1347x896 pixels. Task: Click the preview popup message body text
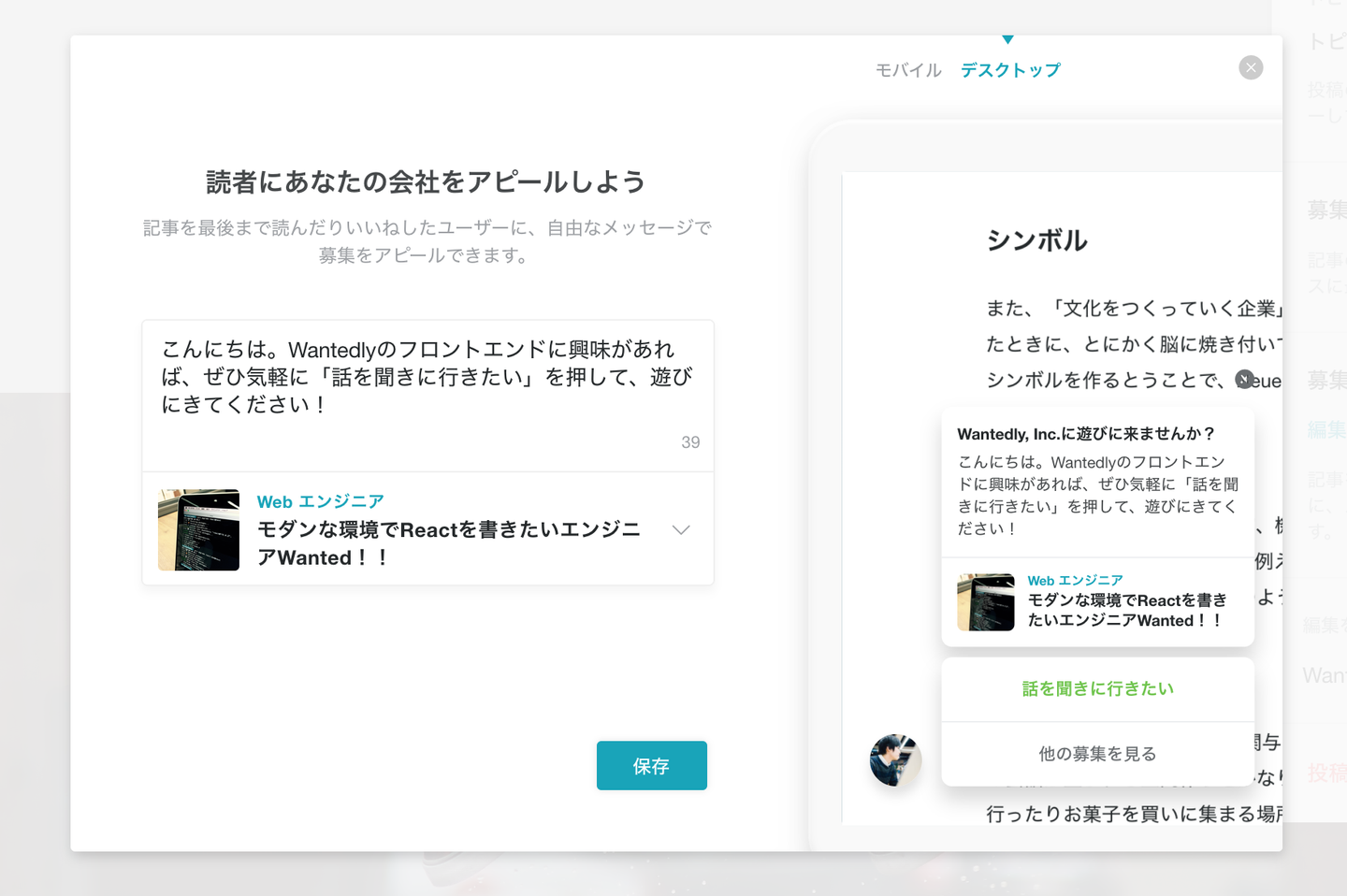pyautogui.click(x=1097, y=495)
